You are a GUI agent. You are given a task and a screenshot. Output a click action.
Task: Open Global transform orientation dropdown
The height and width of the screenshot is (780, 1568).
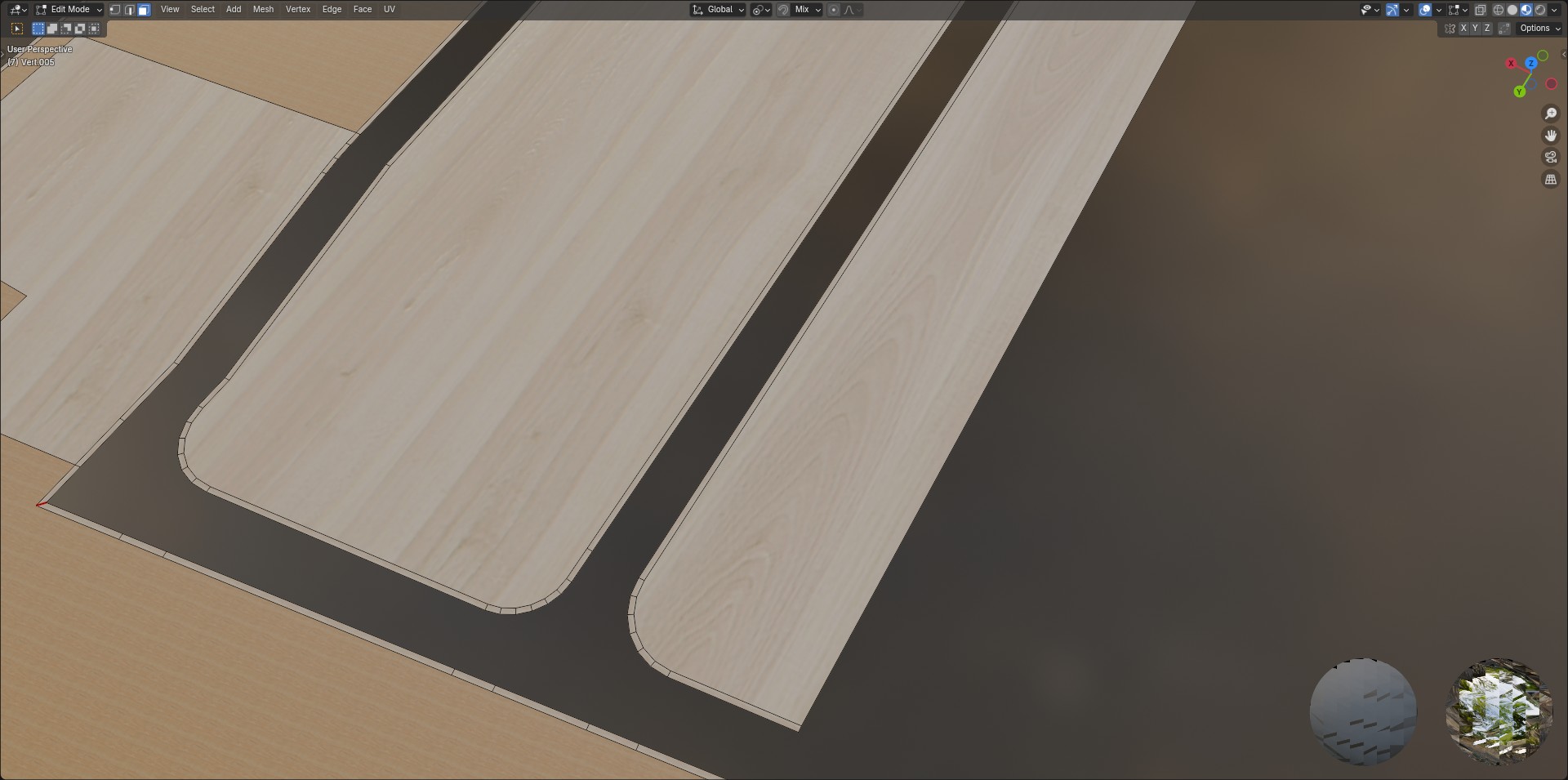pyautogui.click(x=719, y=10)
